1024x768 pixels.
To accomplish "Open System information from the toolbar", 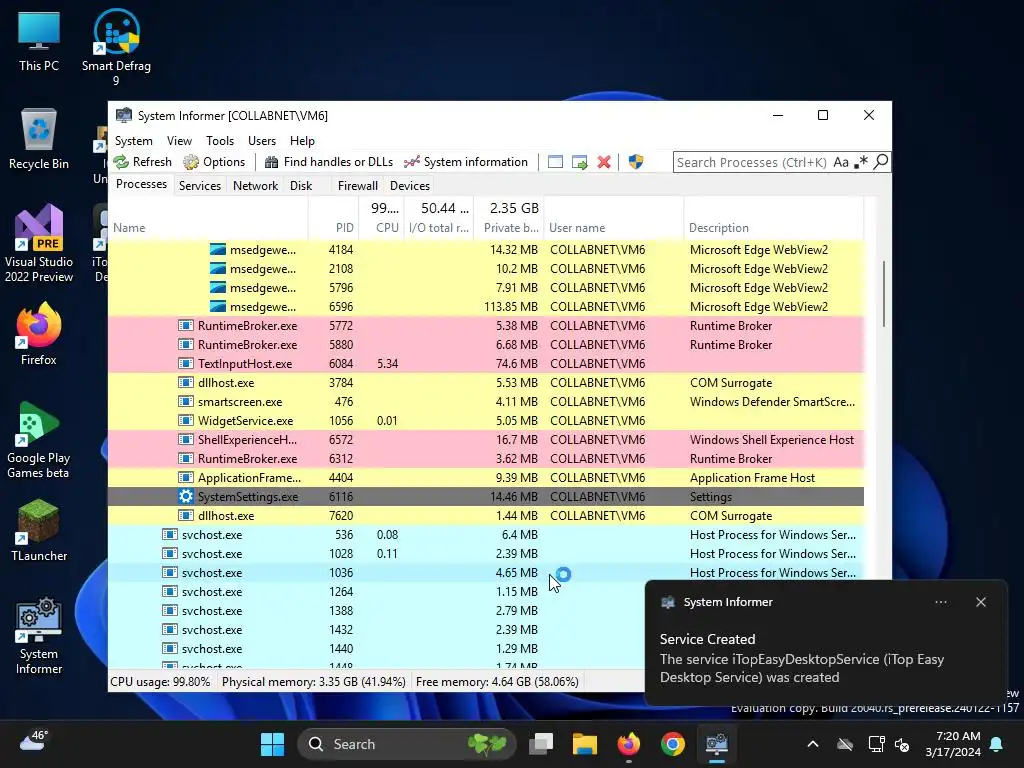I will click(466, 162).
